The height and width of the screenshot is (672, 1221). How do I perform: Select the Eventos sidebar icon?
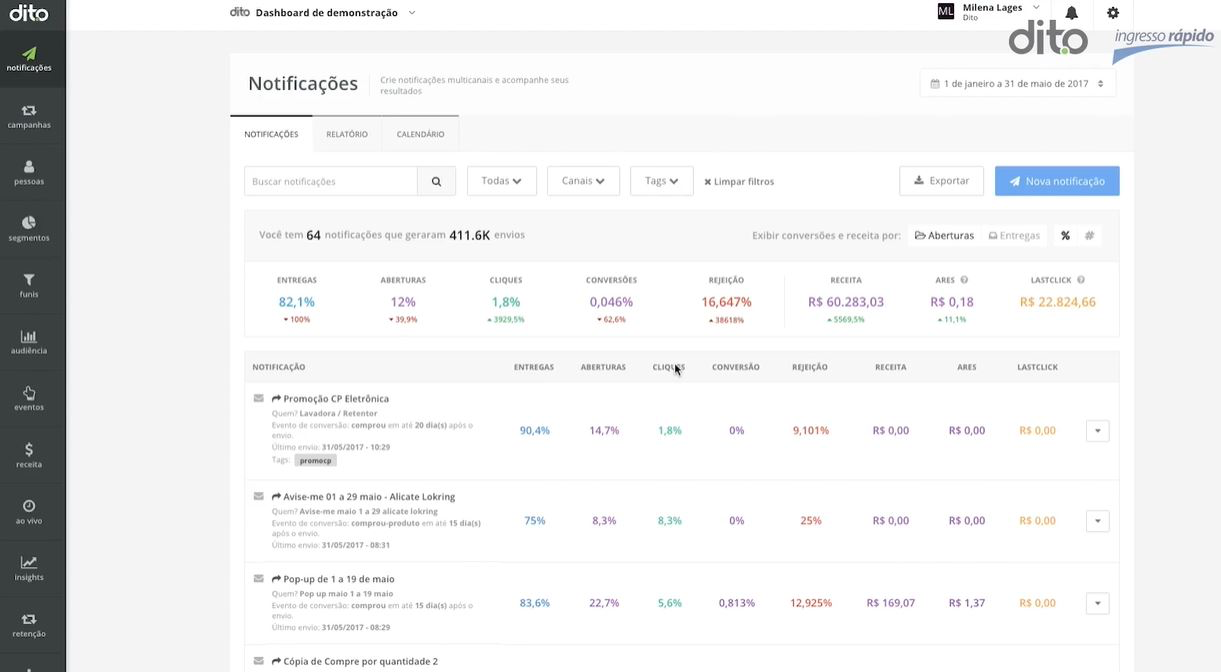point(29,399)
